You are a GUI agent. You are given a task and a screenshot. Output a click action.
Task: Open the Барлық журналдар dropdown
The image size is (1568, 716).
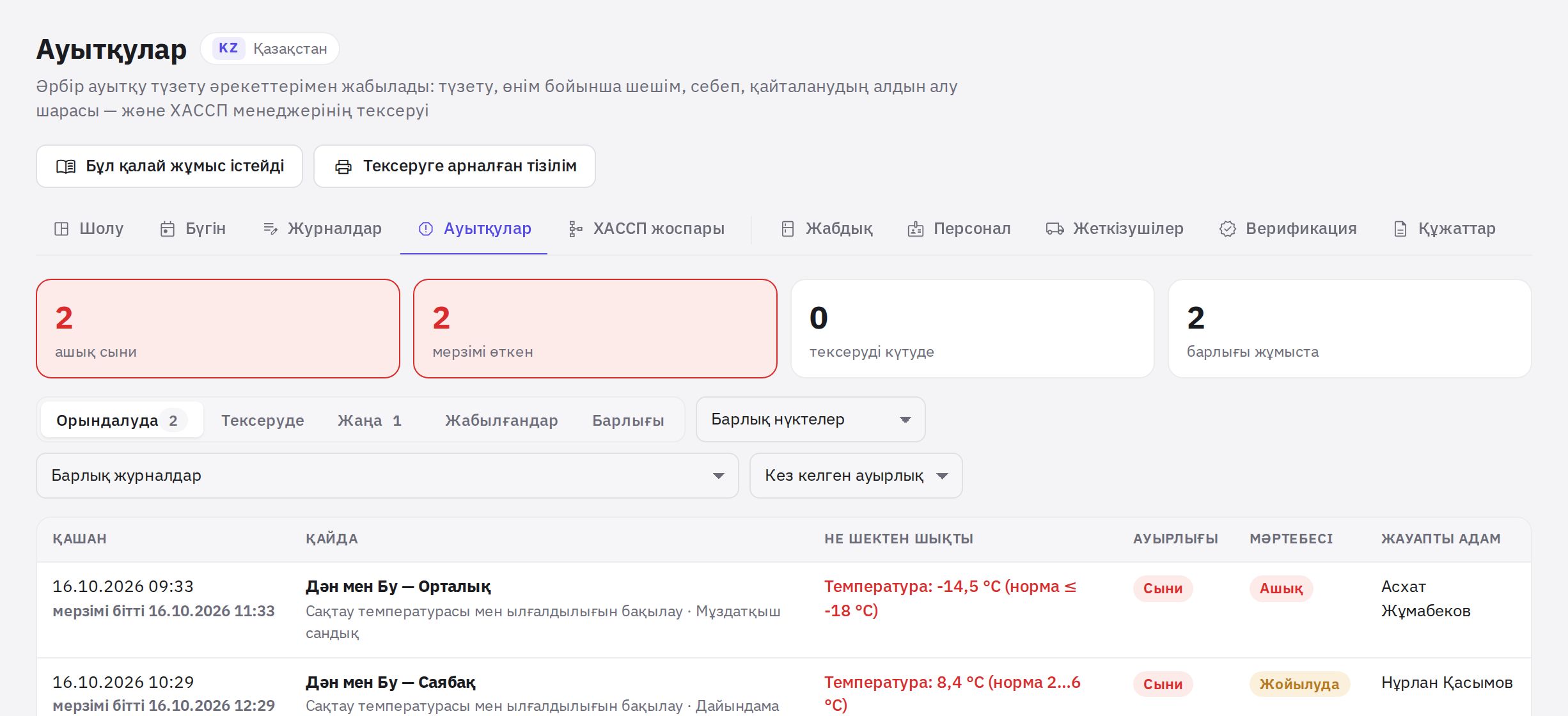click(x=388, y=476)
